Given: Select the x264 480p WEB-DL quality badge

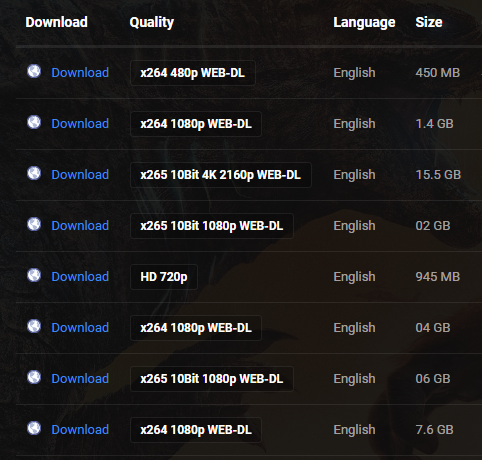Looking at the screenshot, I should [x=193, y=73].
